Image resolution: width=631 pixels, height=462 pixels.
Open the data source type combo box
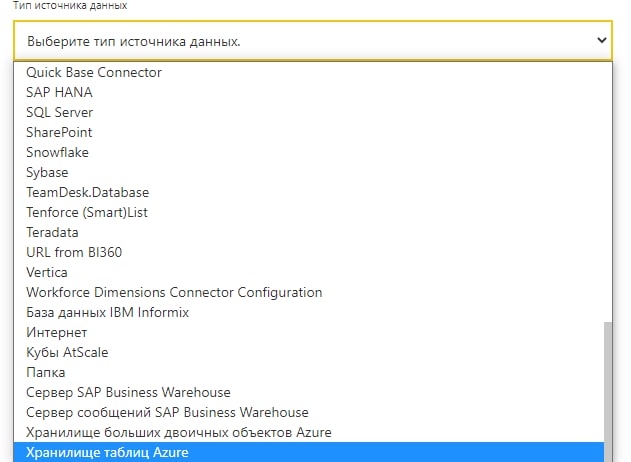pos(313,41)
